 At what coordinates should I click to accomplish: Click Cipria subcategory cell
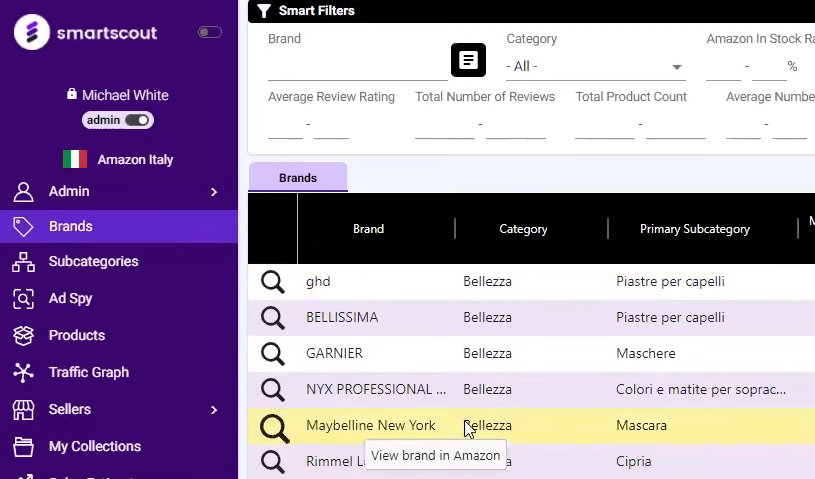(633, 461)
